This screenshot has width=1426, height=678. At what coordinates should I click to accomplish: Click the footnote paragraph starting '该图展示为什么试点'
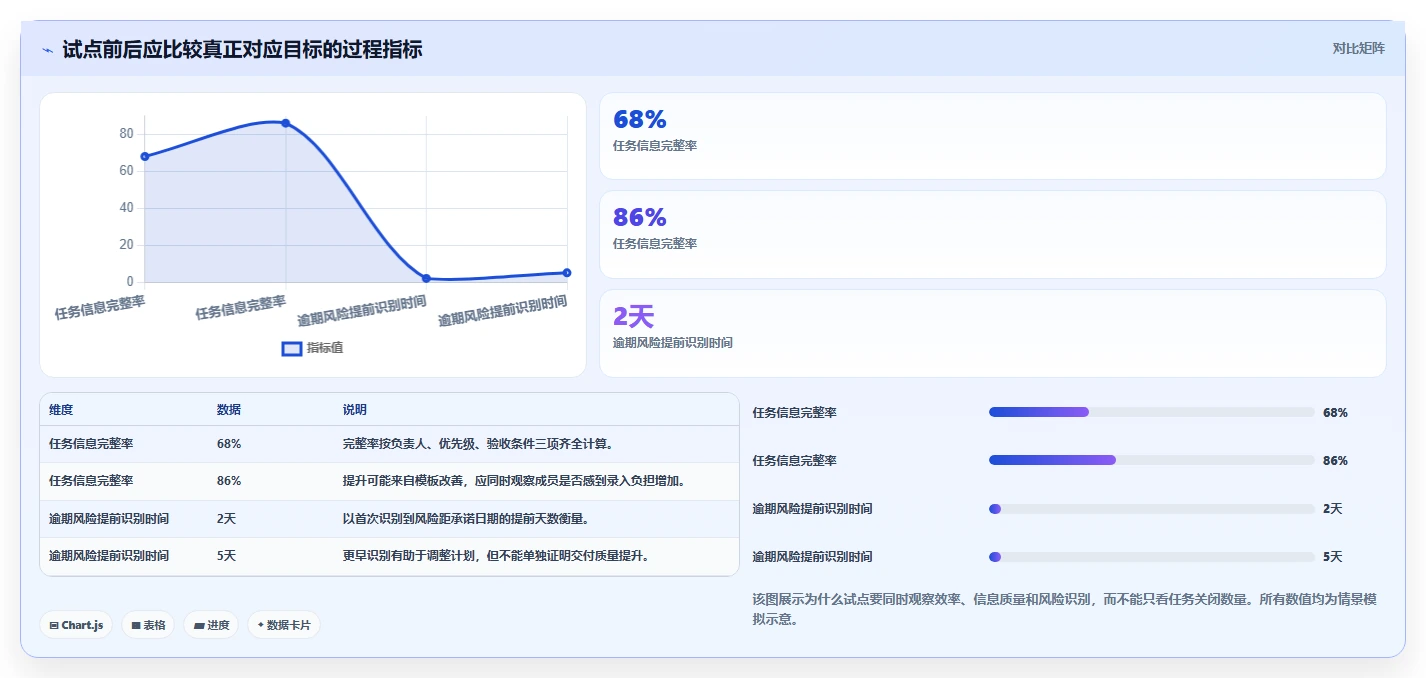[1065, 609]
